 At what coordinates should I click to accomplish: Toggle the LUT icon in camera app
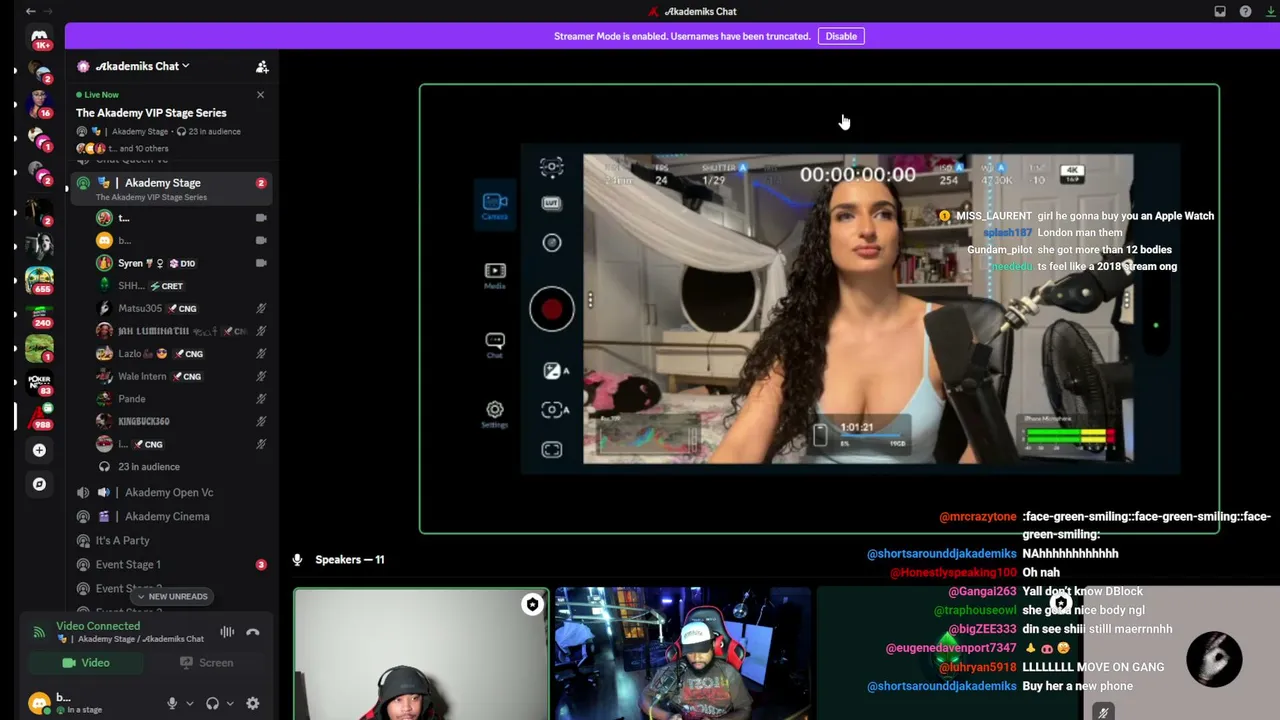pyautogui.click(x=551, y=204)
